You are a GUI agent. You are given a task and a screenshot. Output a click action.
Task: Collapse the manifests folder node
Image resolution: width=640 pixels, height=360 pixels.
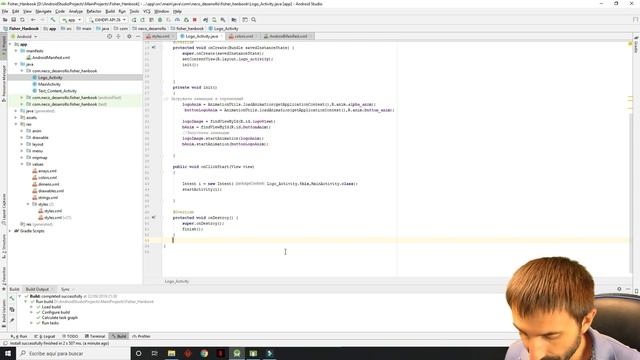[x=16, y=51]
